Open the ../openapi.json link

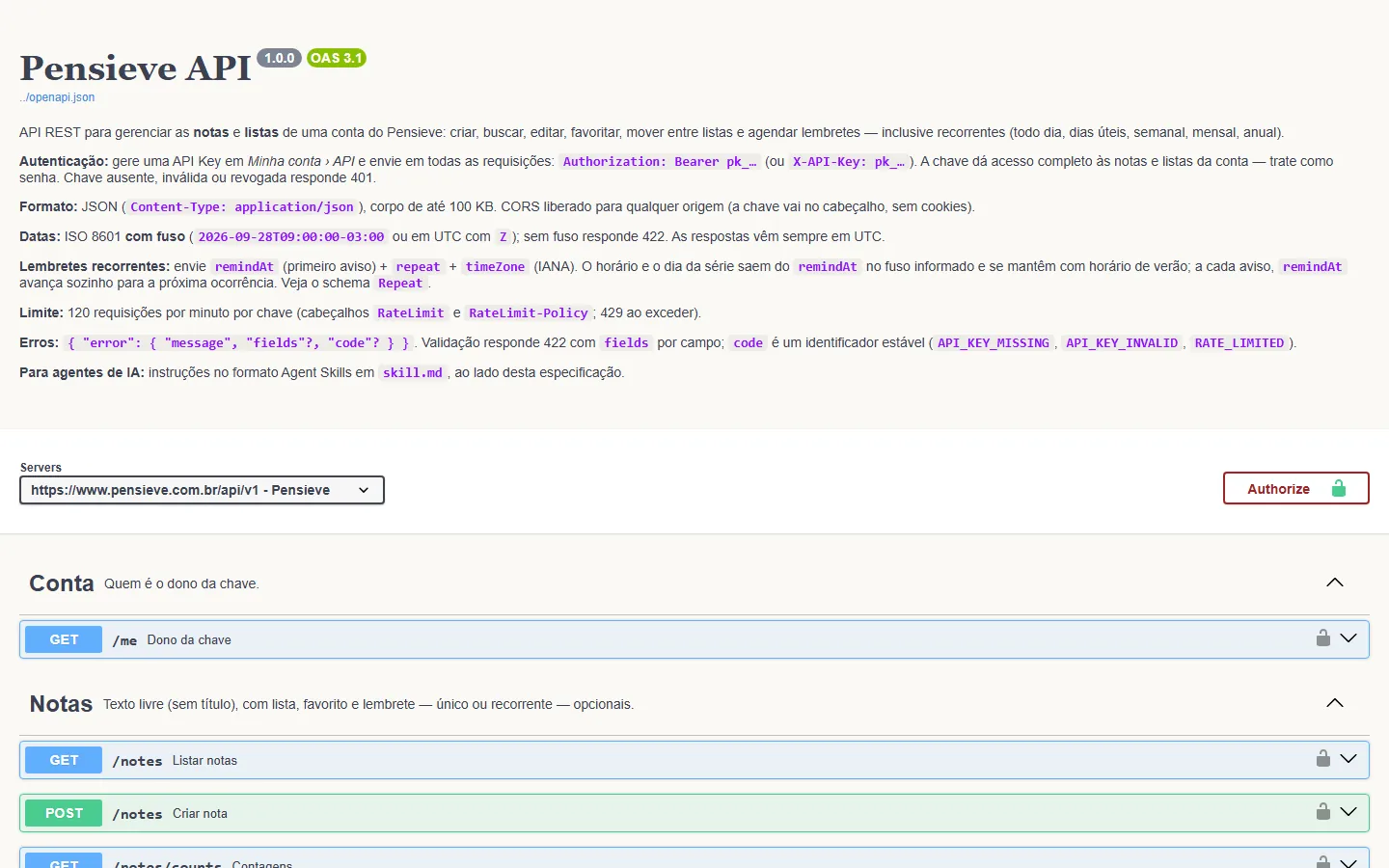point(57,97)
